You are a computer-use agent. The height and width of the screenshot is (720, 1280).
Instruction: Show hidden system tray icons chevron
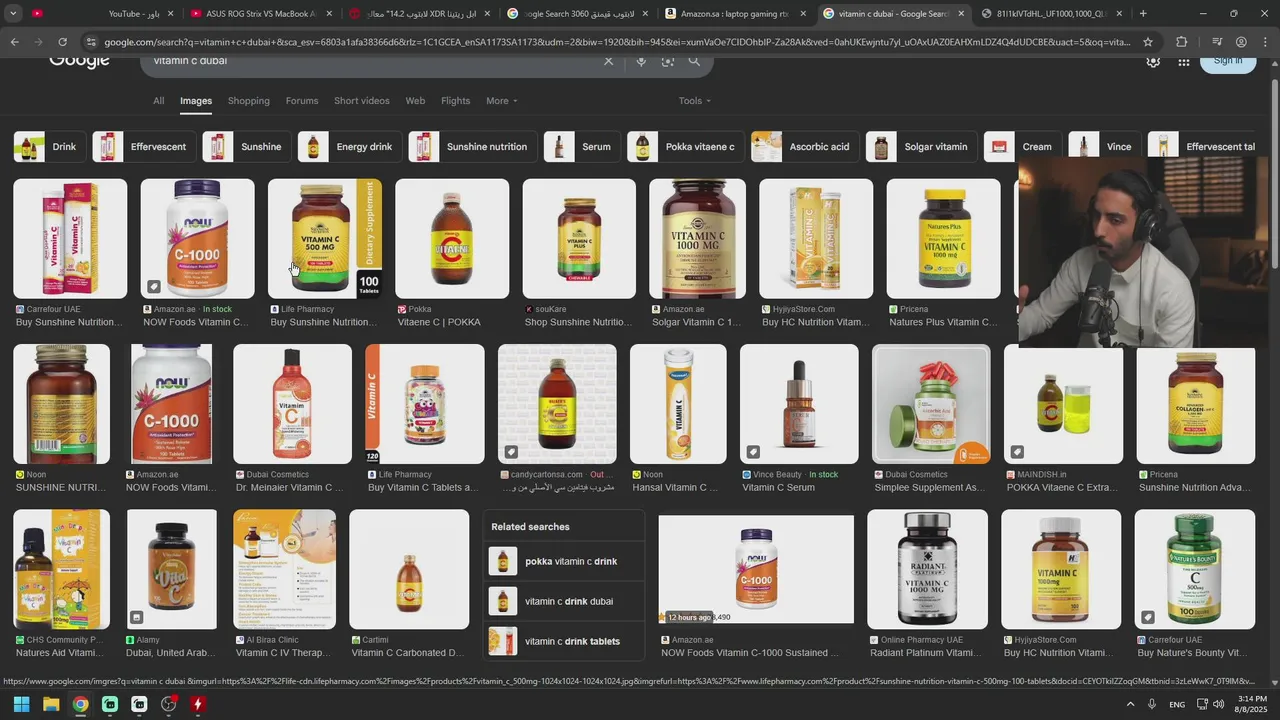(x=1131, y=704)
